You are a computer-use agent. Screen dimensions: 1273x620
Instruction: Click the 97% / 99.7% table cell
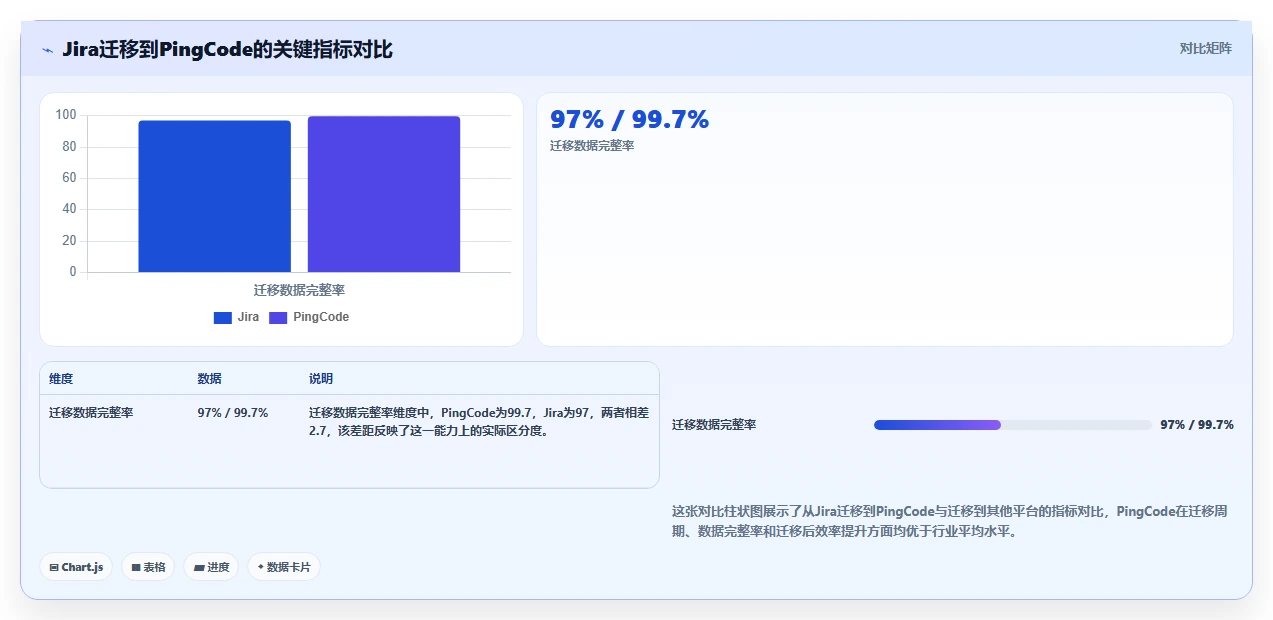pos(233,412)
